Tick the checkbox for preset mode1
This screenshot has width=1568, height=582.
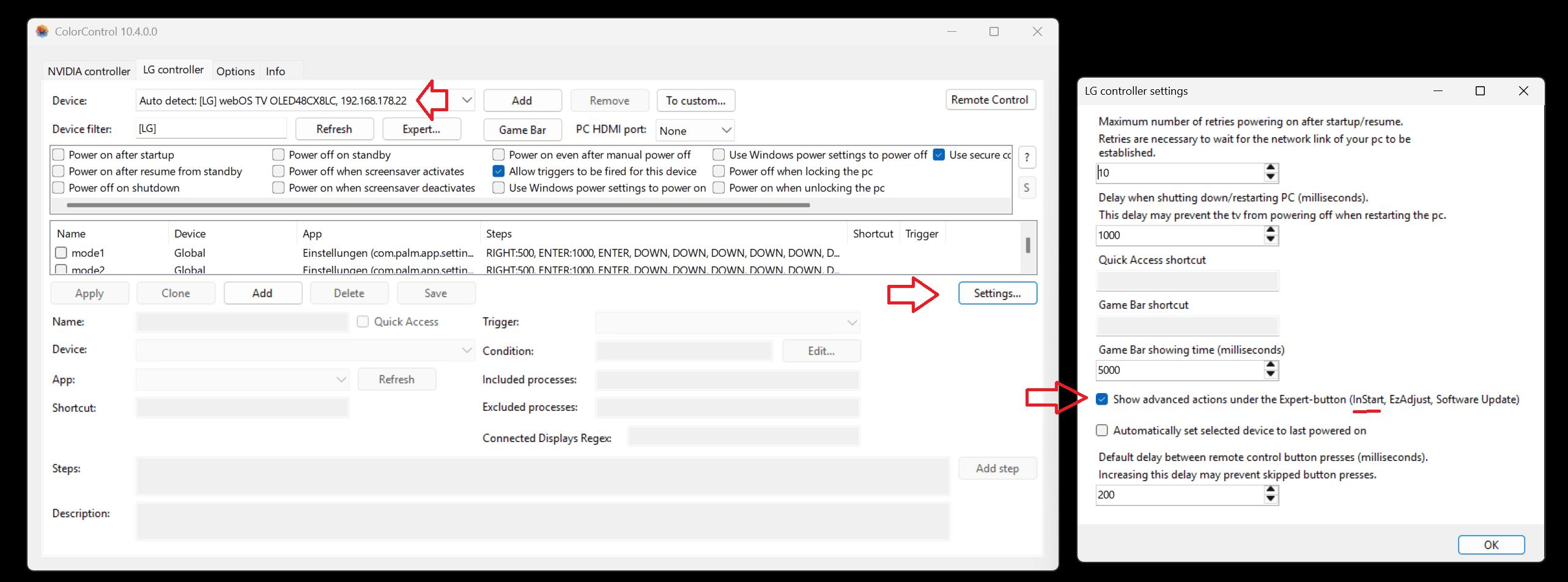point(61,252)
